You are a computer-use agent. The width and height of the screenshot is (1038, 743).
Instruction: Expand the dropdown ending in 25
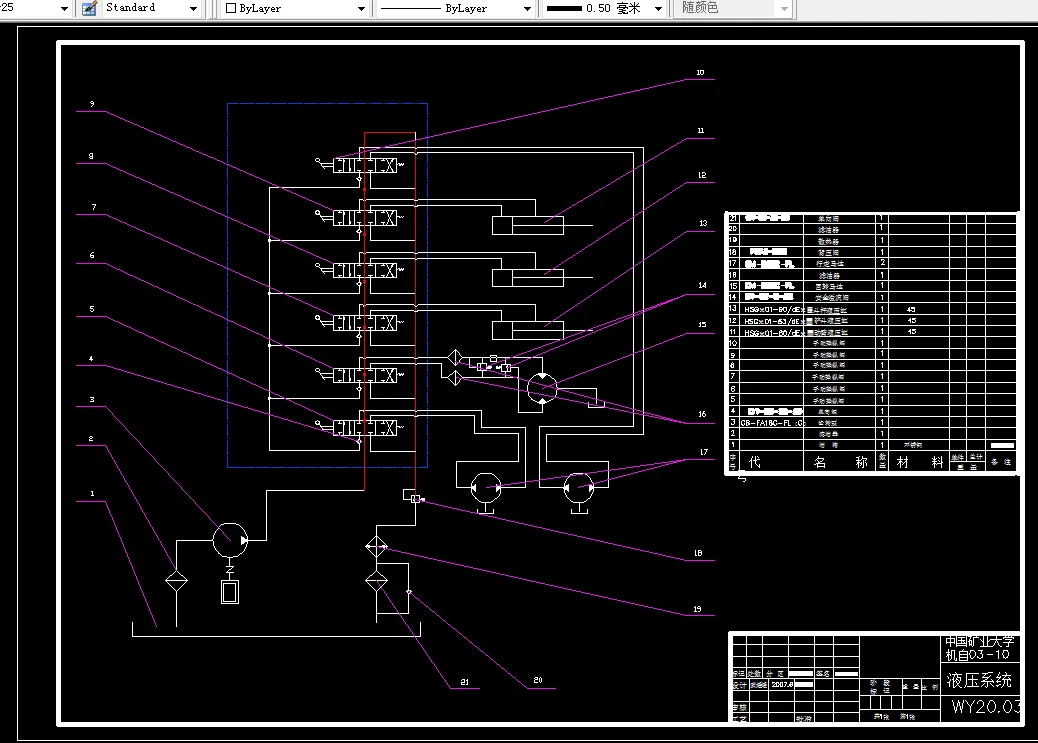pos(64,9)
